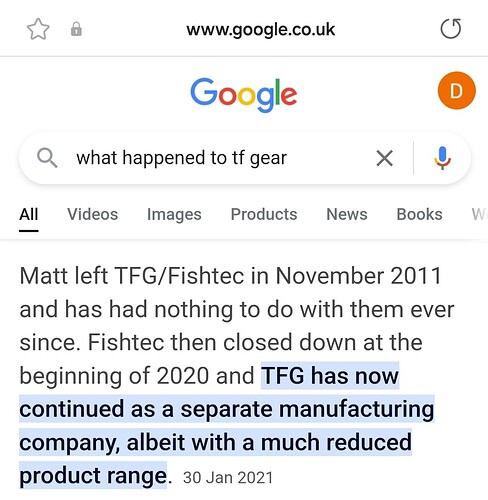Select the cut-off tab after Books
Screen dimensions: 488x500
pos(479,214)
